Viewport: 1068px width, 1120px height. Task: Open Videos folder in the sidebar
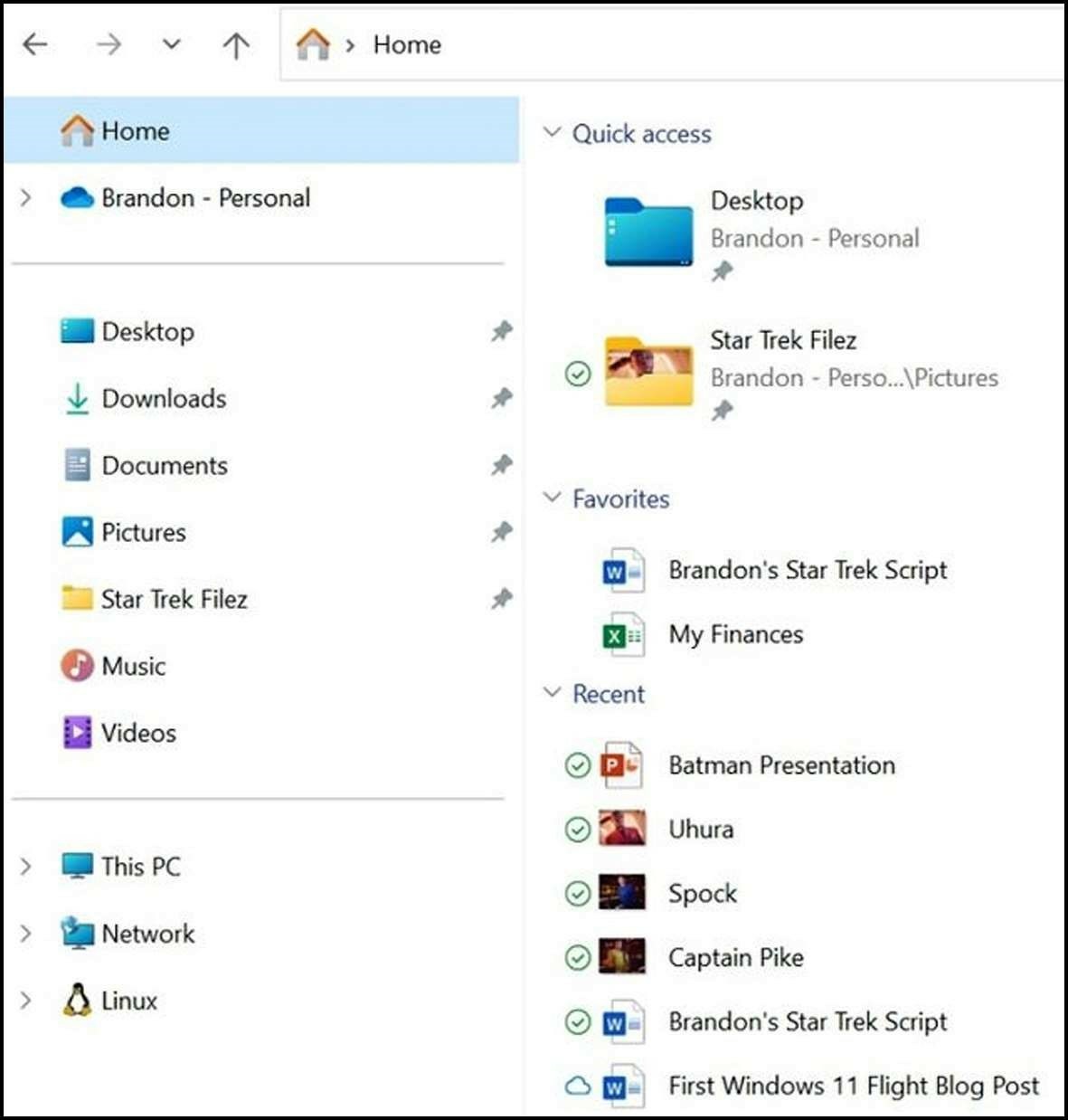138,733
